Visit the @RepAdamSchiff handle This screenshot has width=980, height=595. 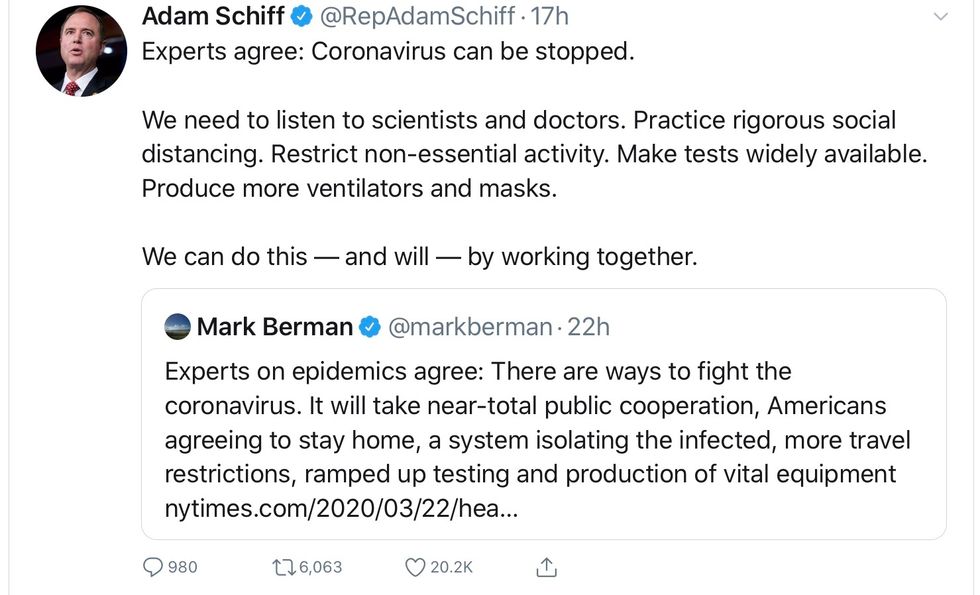click(x=418, y=16)
